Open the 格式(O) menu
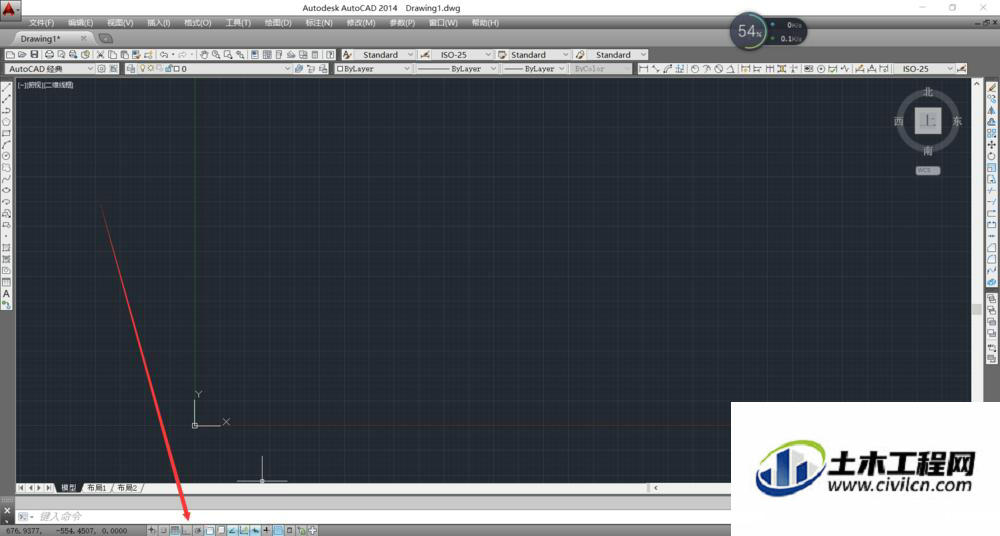 198,23
